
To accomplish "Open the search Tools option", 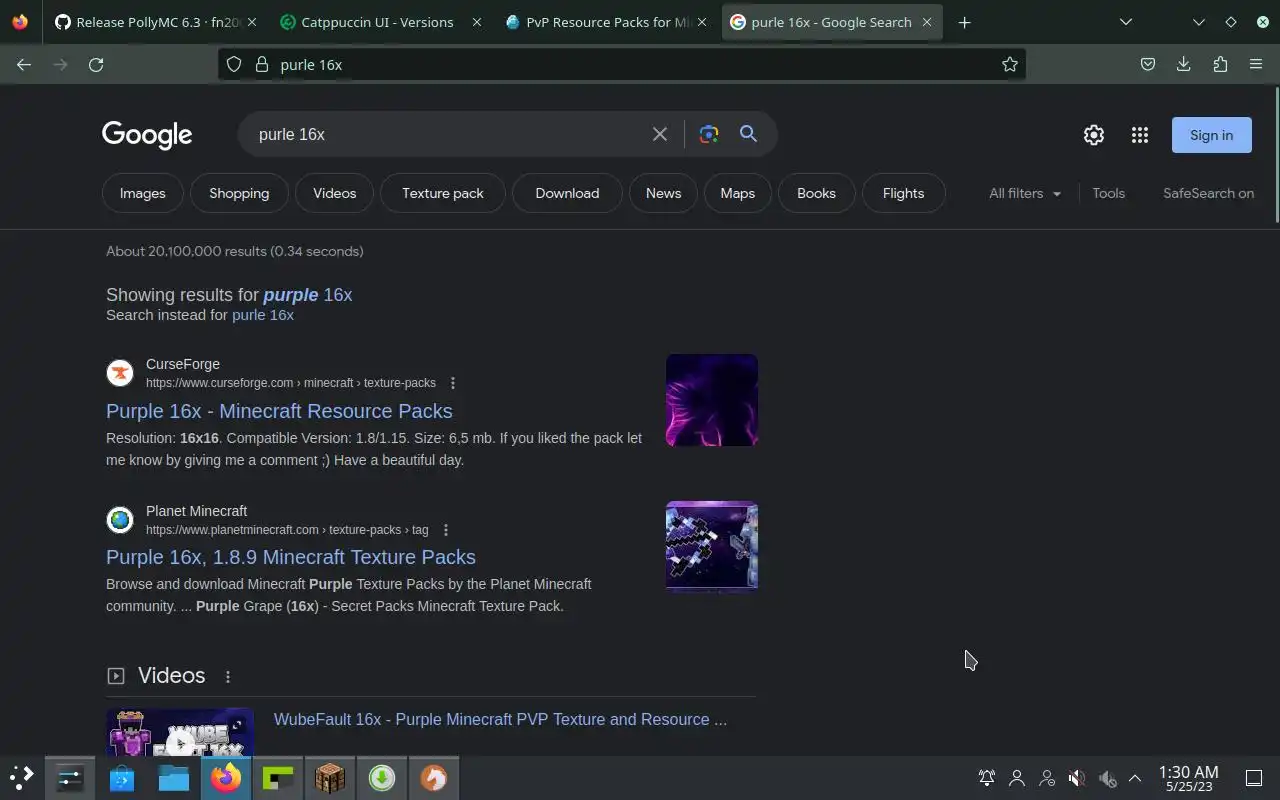I will pyautogui.click(x=1108, y=193).
